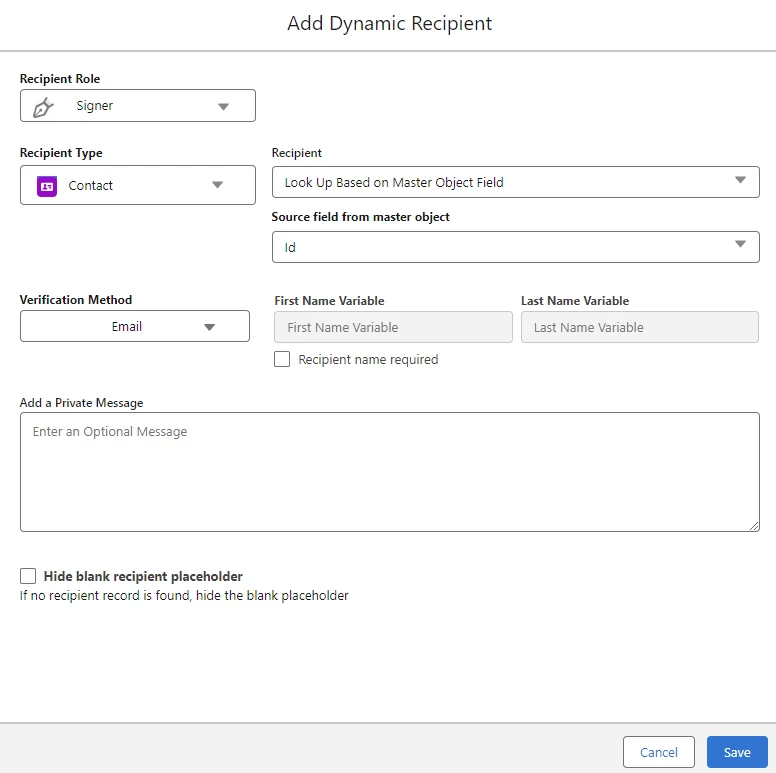Click the Recipient Type dropdown arrow

click(217, 185)
